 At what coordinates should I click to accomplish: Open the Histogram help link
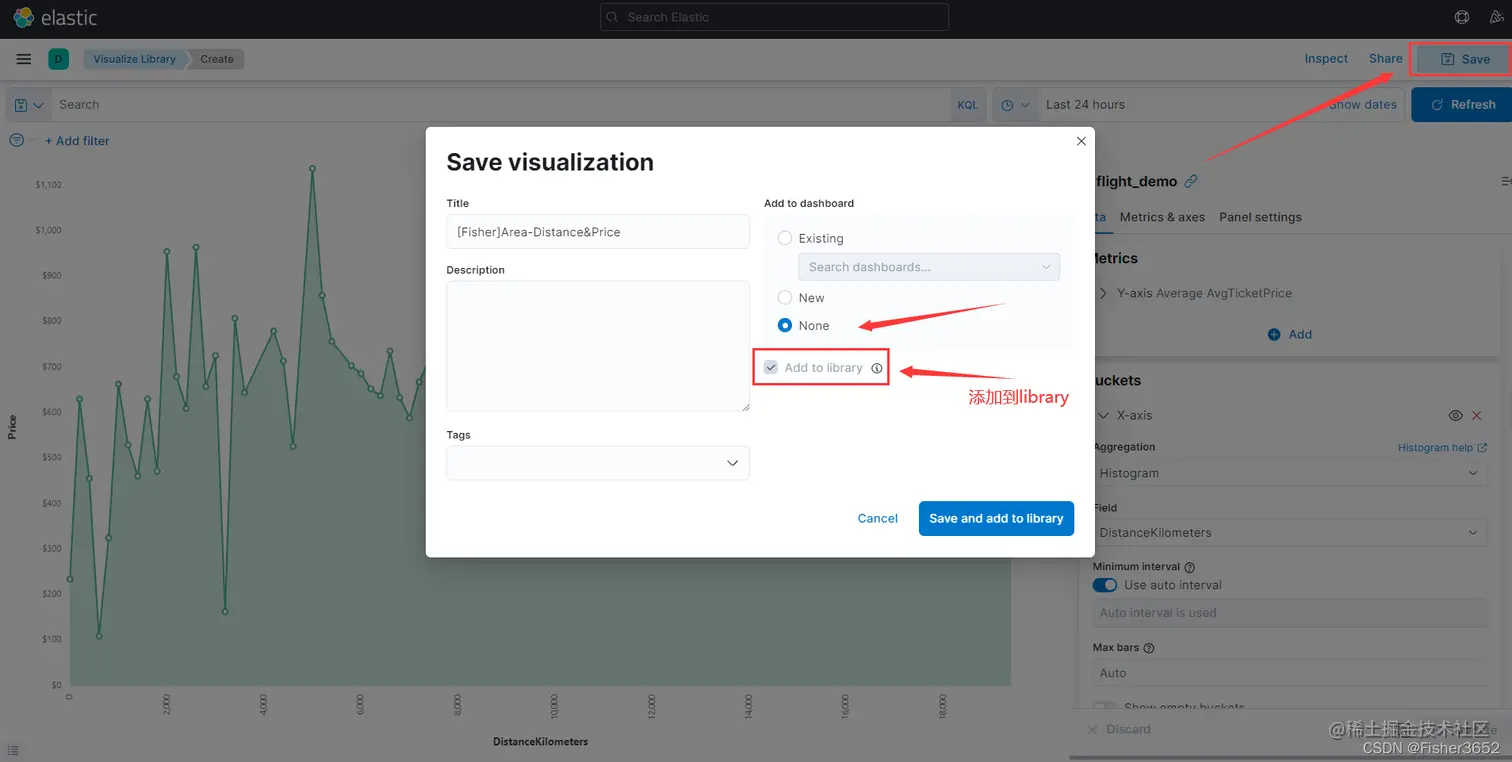(x=1442, y=448)
